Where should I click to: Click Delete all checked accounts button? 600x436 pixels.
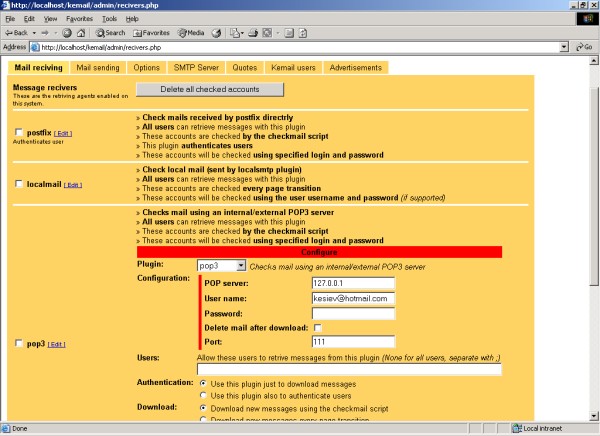(x=210, y=89)
